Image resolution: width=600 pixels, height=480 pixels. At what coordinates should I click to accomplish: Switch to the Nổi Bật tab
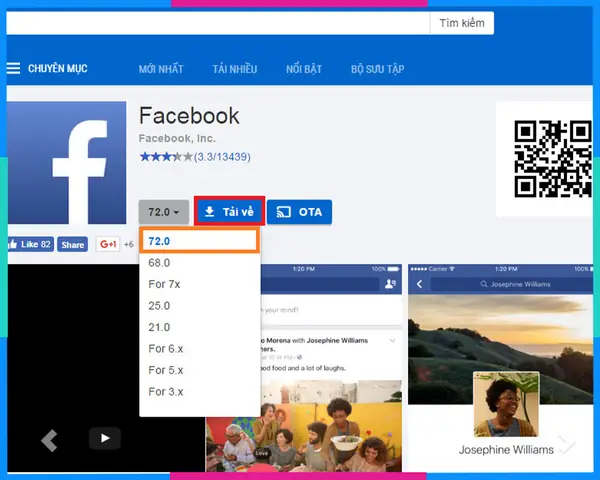pyautogui.click(x=304, y=69)
